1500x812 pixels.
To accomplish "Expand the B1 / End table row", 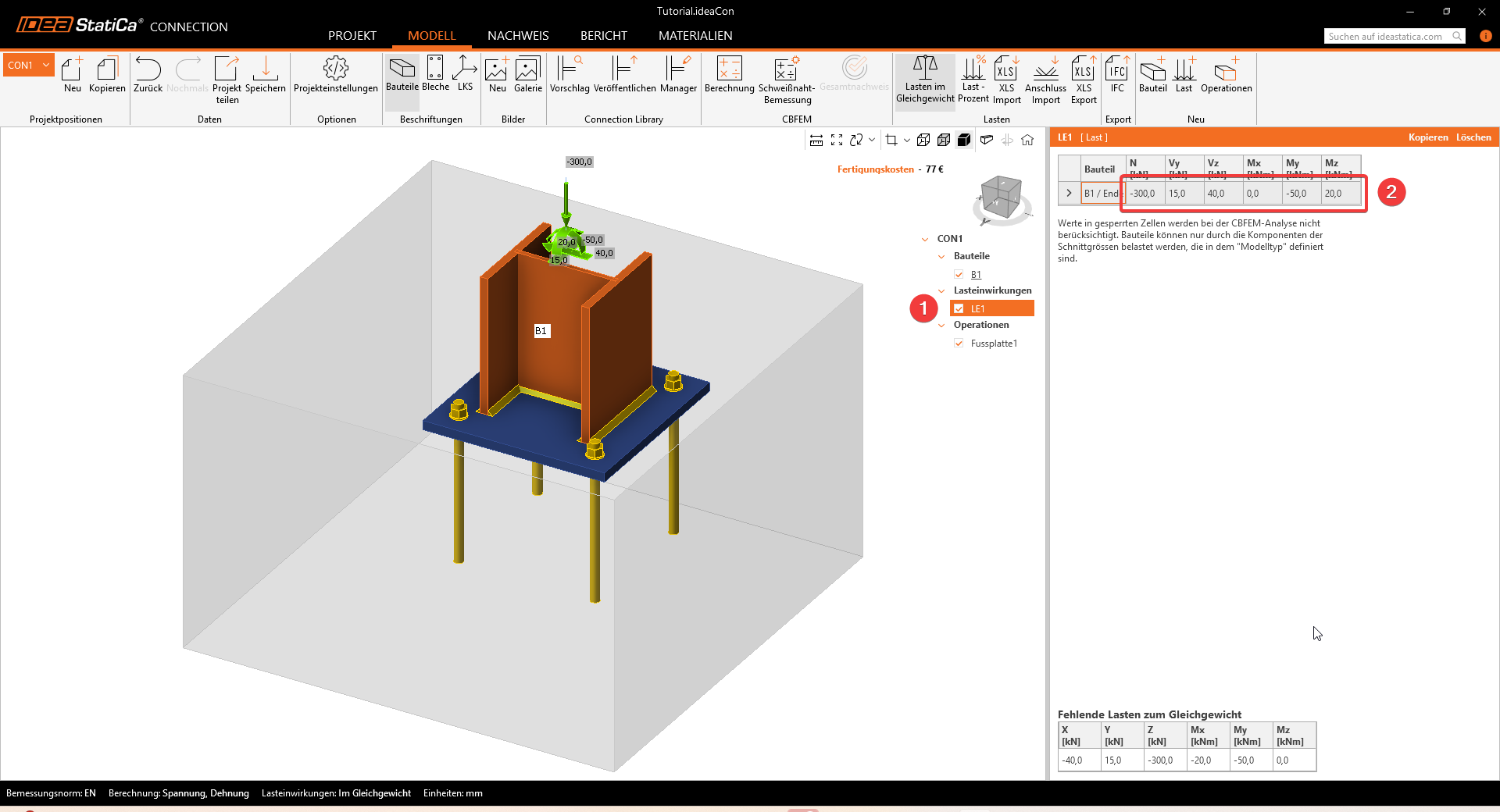I will (1069, 193).
